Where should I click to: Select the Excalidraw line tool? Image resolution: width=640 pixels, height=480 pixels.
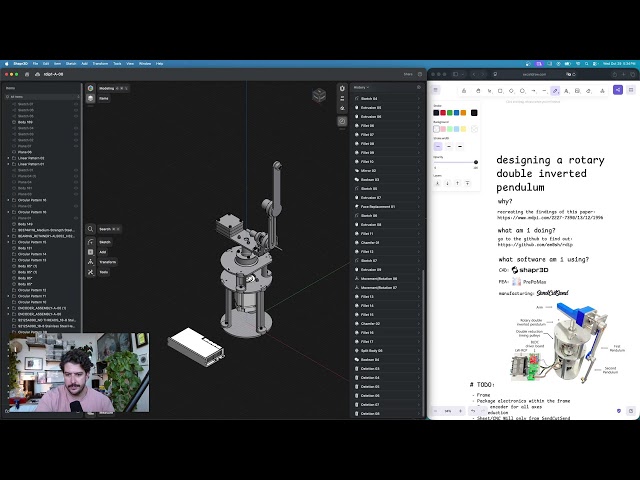pos(544,91)
